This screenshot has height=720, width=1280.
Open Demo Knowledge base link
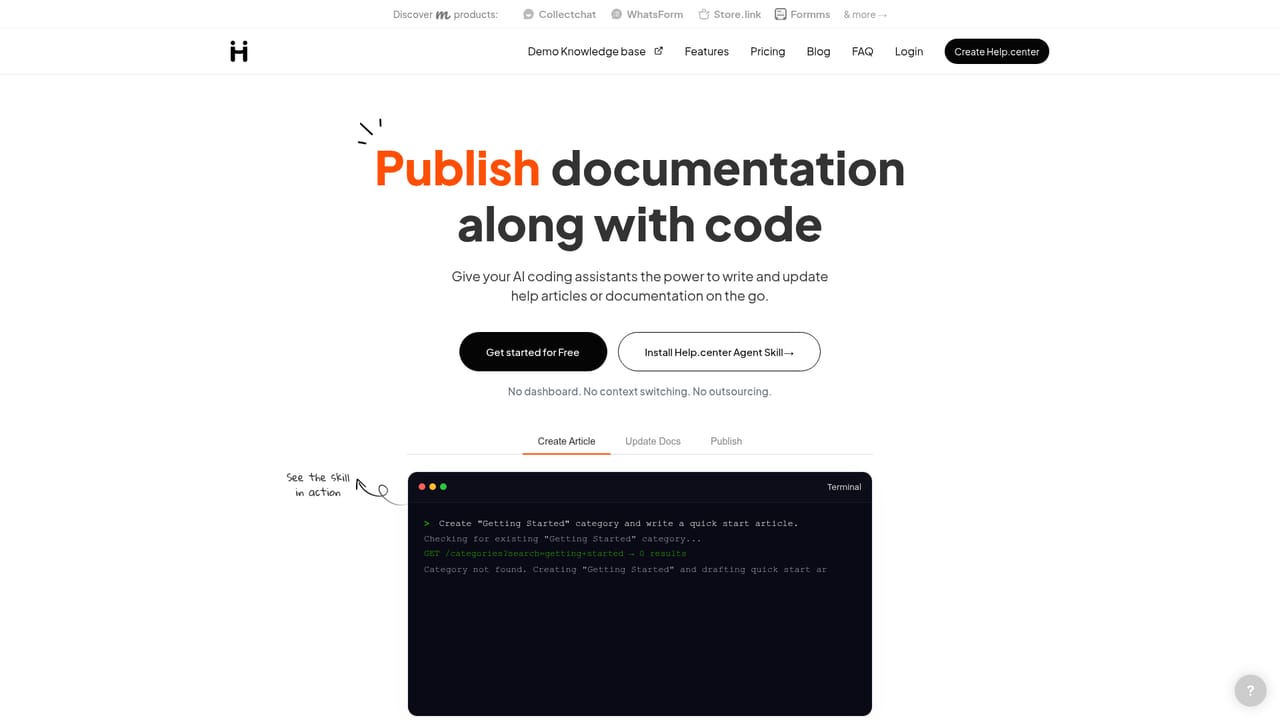[595, 51]
